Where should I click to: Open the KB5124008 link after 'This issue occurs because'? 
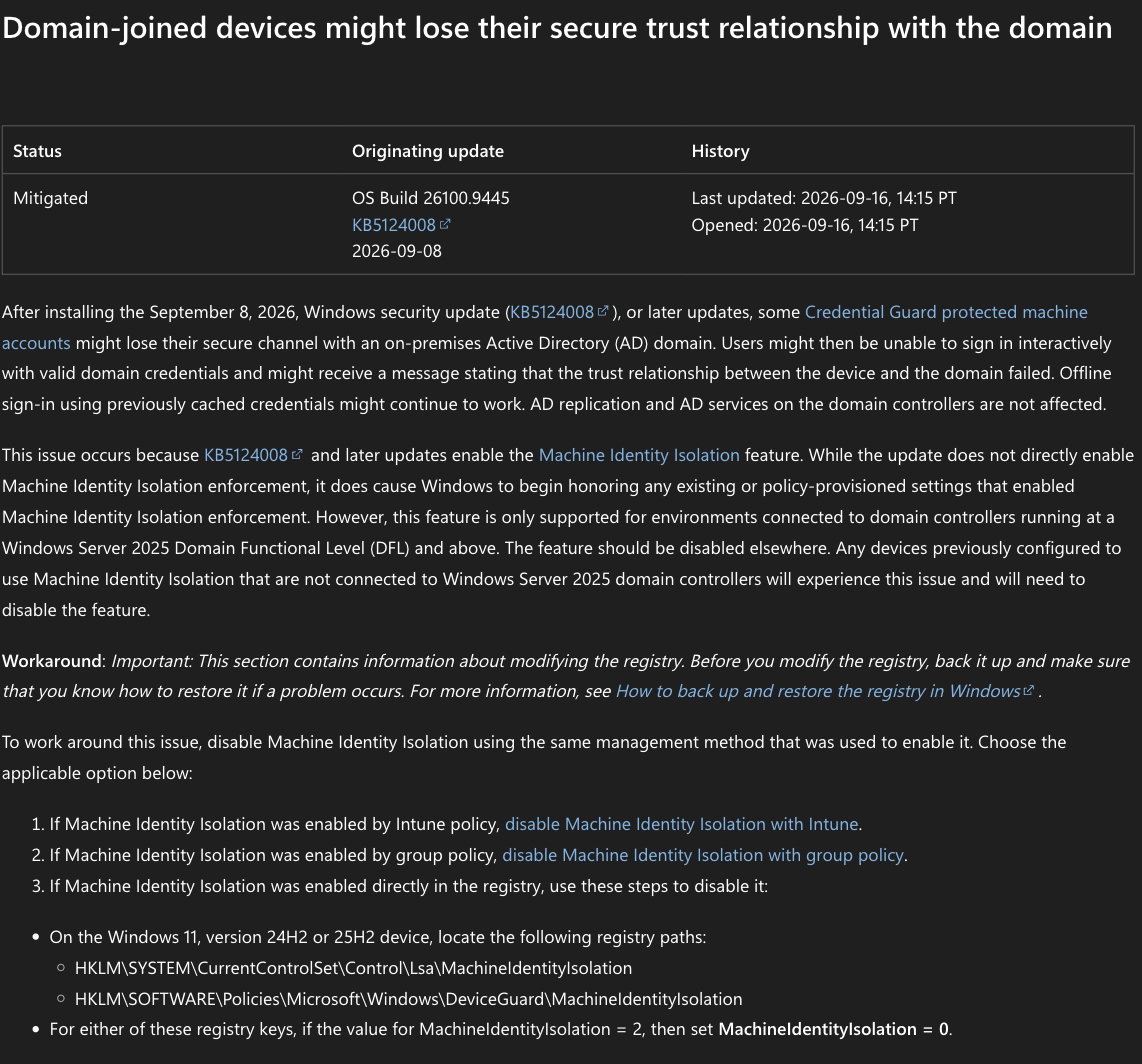245,455
